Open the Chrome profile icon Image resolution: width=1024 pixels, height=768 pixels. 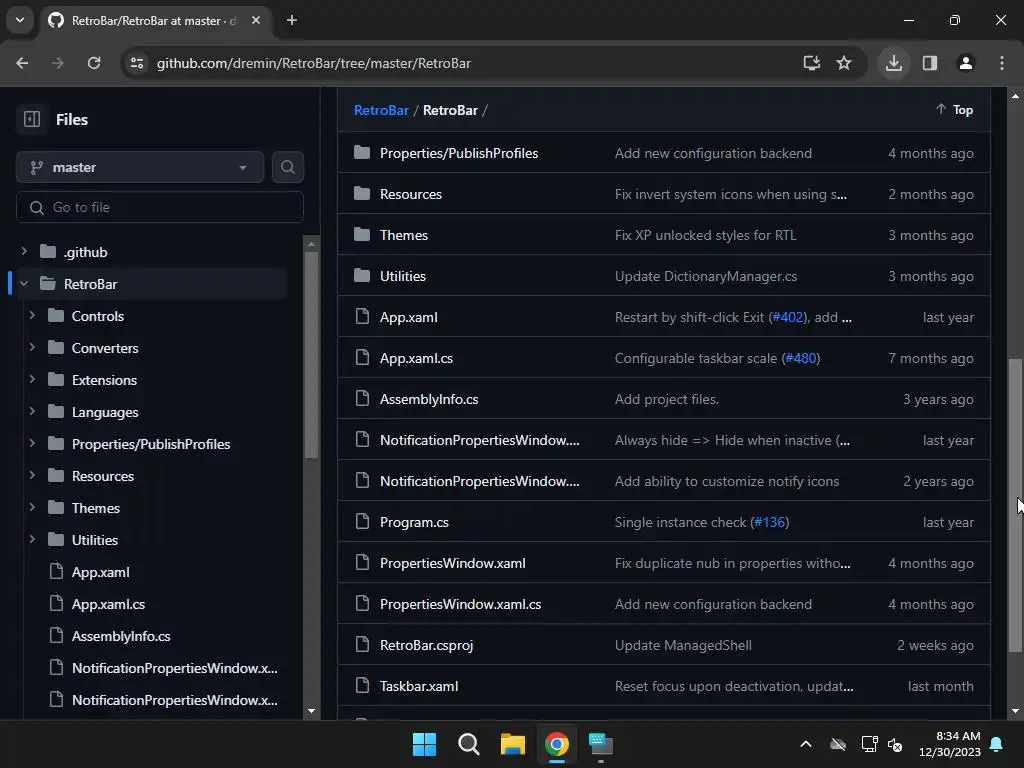click(966, 63)
